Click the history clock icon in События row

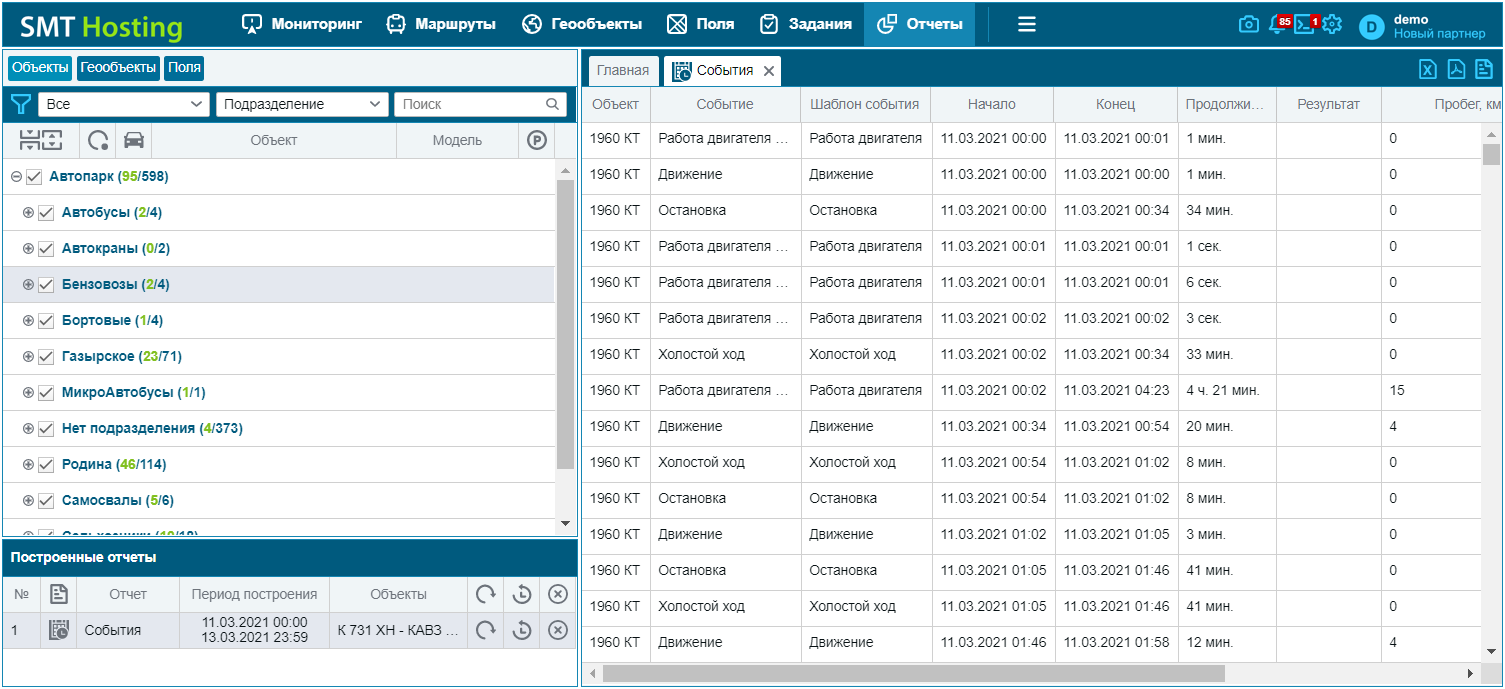pyautogui.click(x=521, y=630)
